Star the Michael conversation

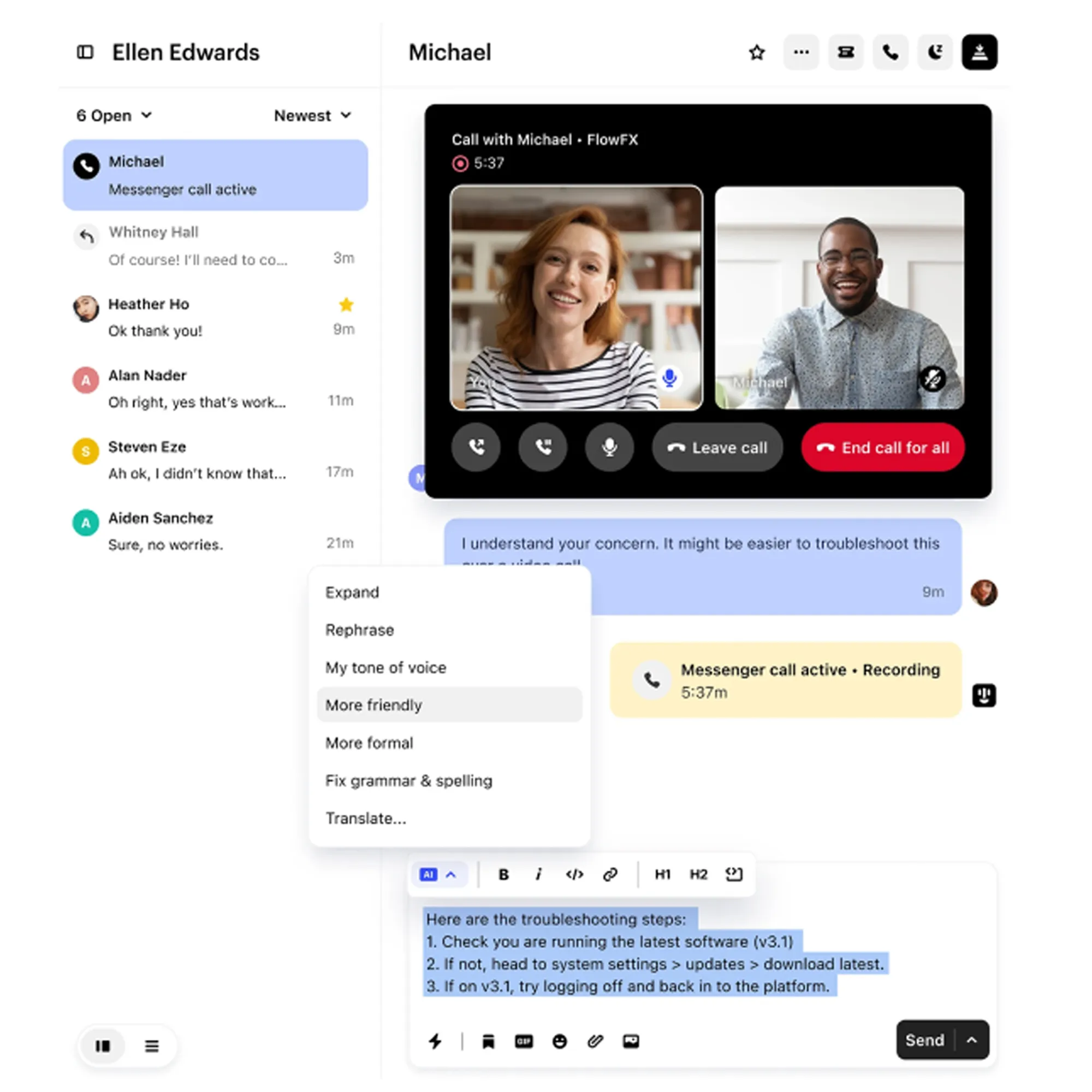tap(757, 52)
